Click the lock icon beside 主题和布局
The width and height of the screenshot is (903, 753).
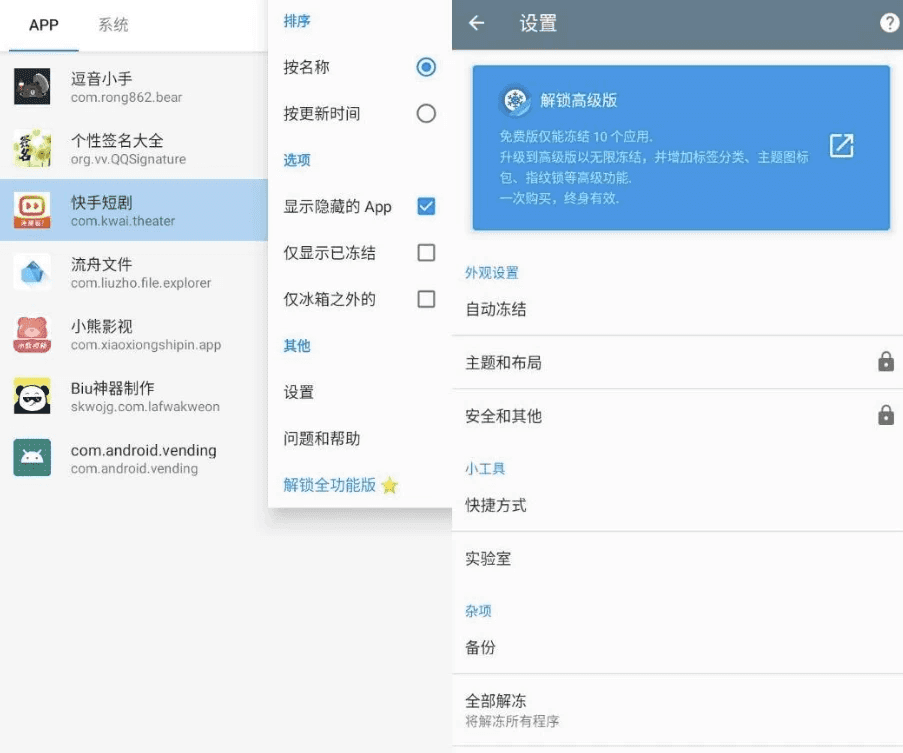pos(886,361)
